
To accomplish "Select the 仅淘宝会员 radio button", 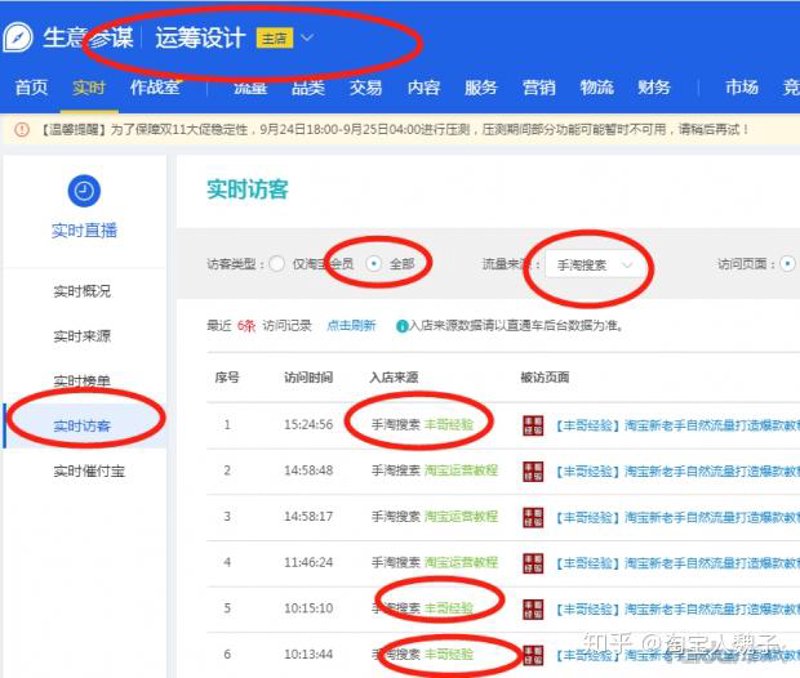I will [x=277, y=264].
